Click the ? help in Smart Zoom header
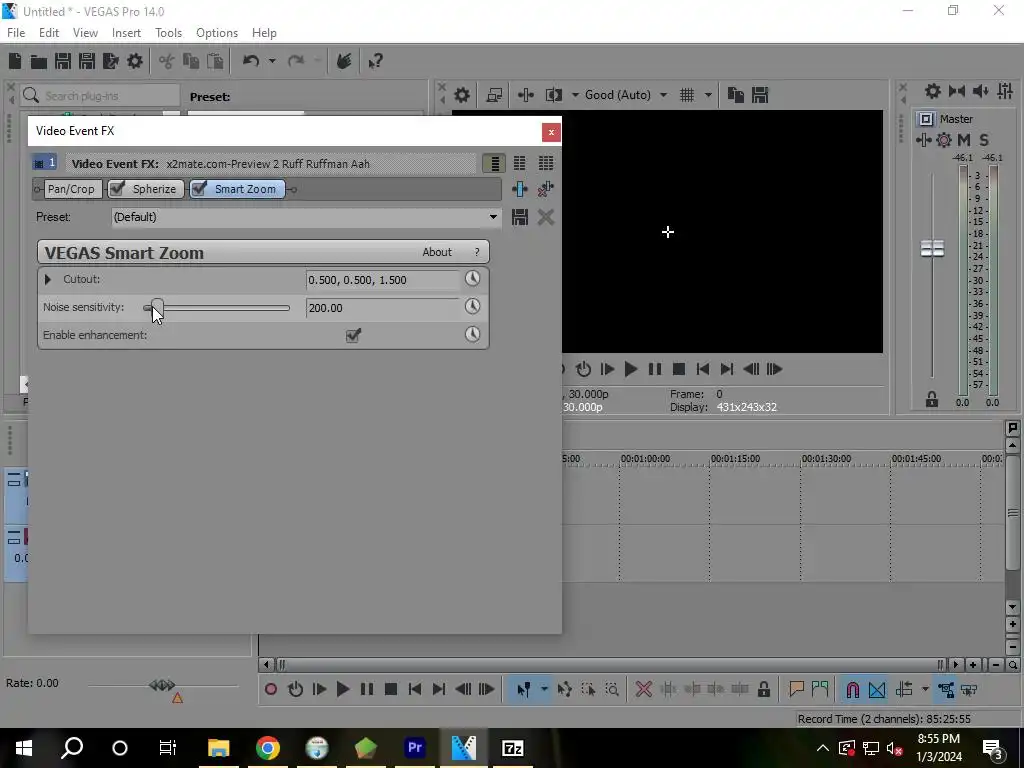Viewport: 1024px width, 768px height. [477, 252]
